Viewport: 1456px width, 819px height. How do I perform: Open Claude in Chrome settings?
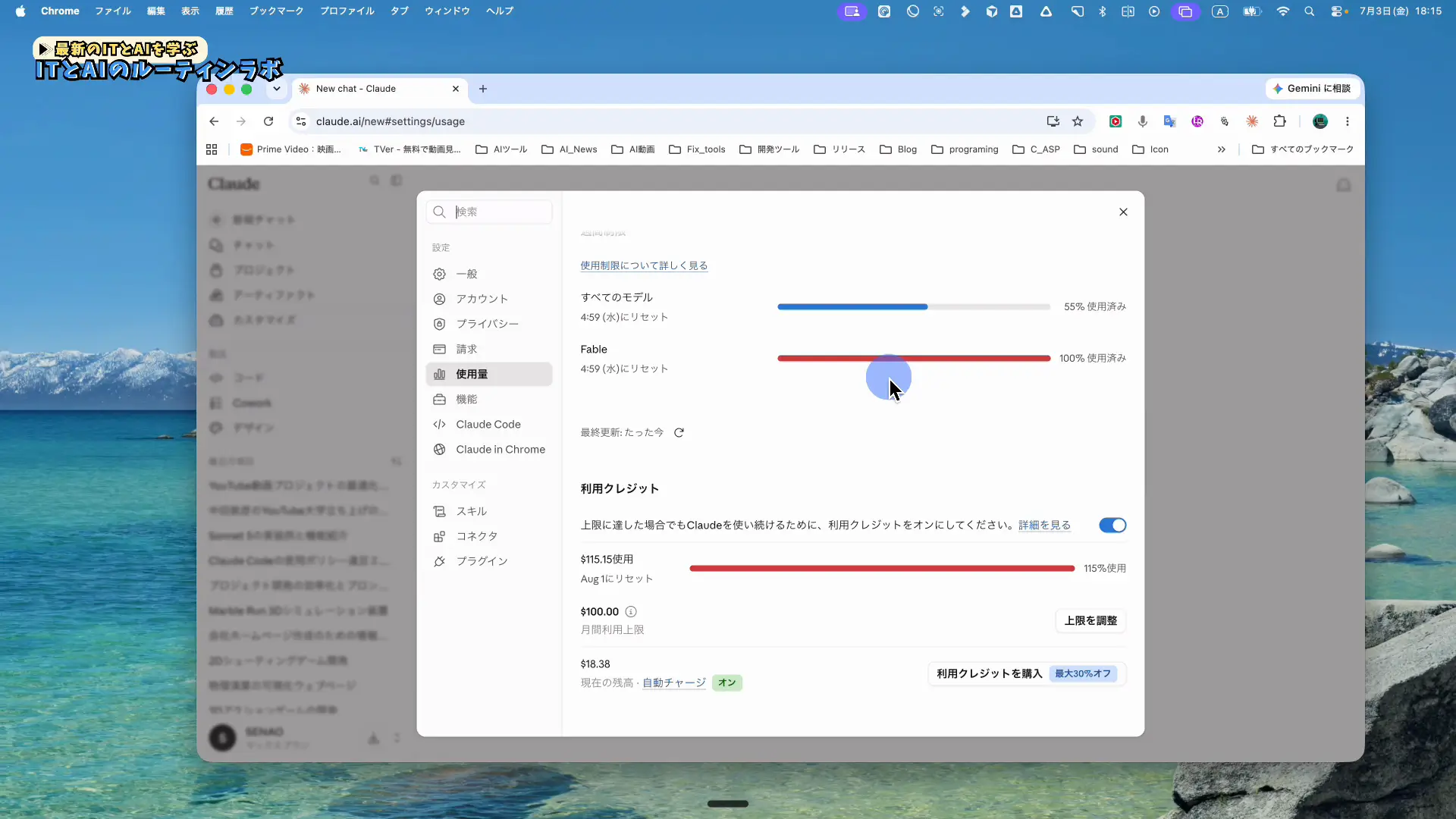click(x=489, y=449)
